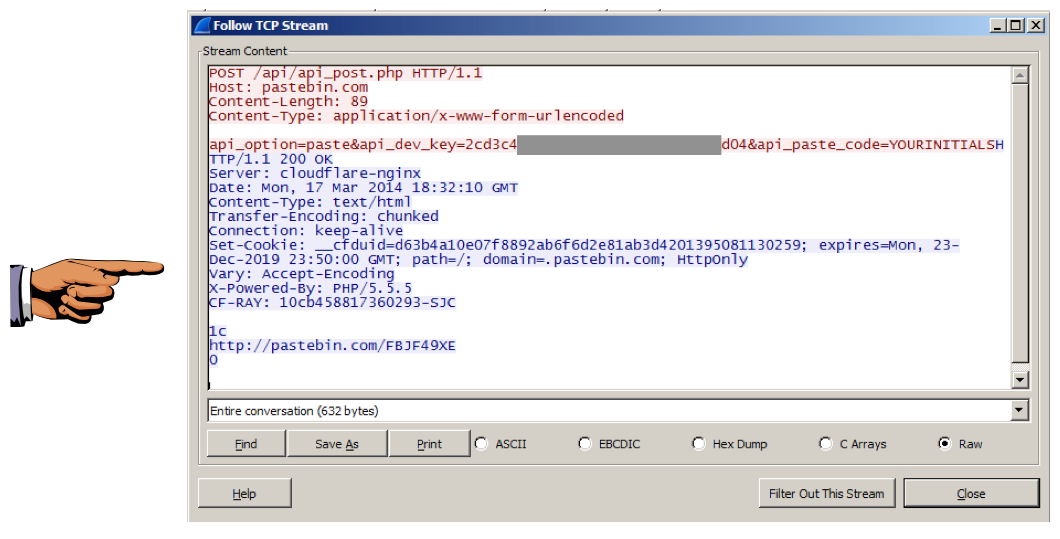Select the ASCII radio button
1060x539 pixels.
click(481, 444)
